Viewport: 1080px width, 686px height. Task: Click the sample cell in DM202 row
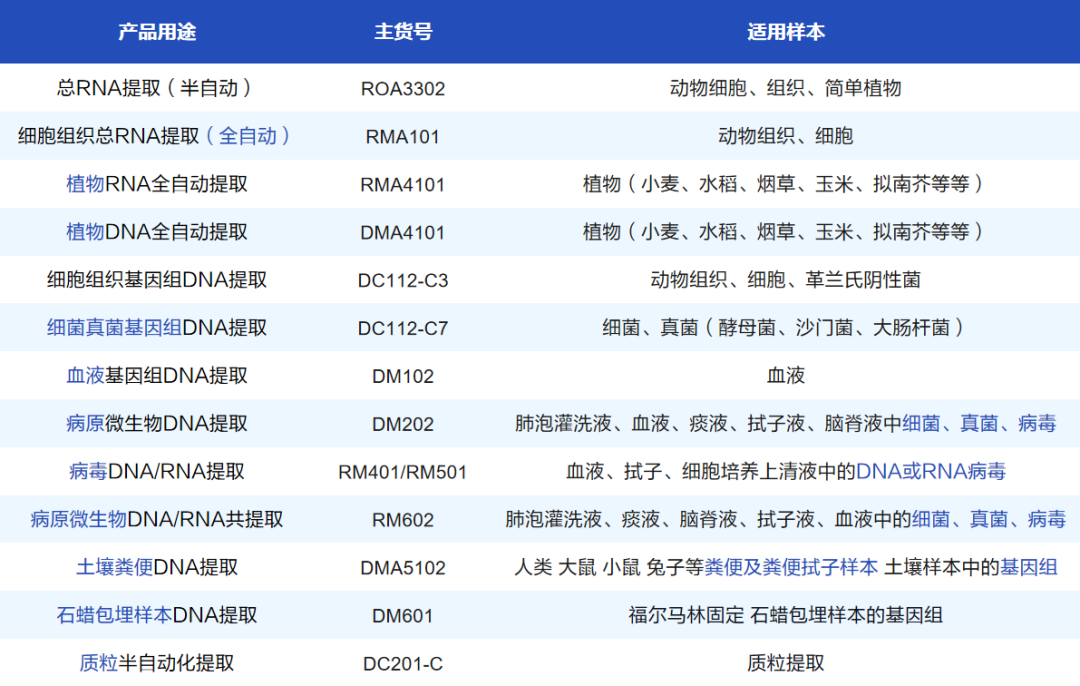786,423
